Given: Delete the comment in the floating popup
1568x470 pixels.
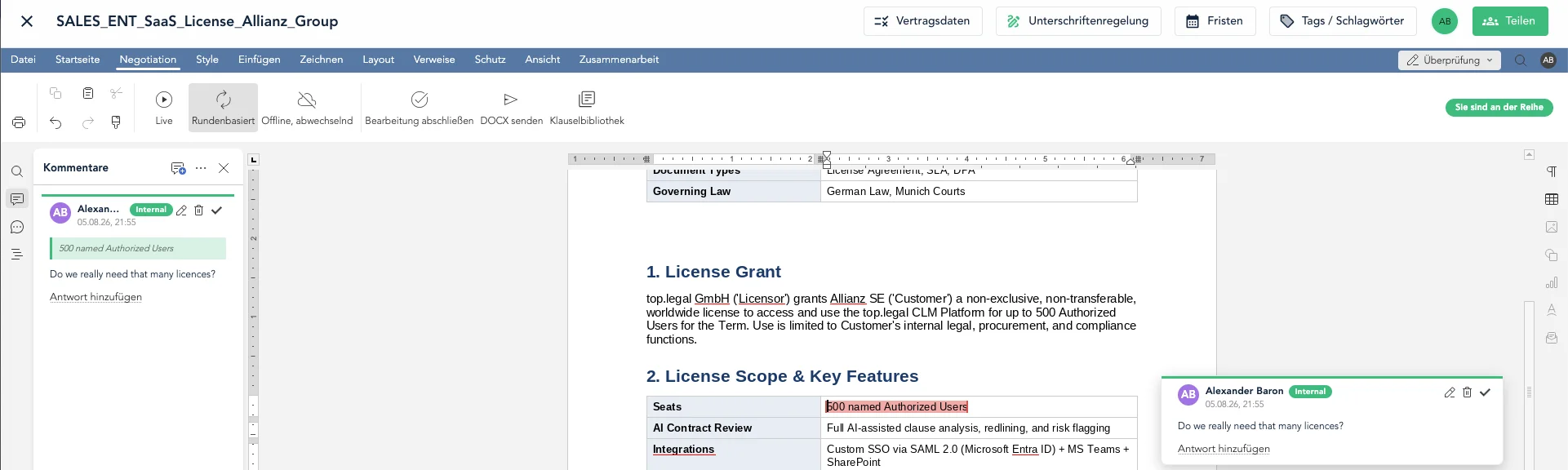Looking at the screenshot, I should [1467, 392].
